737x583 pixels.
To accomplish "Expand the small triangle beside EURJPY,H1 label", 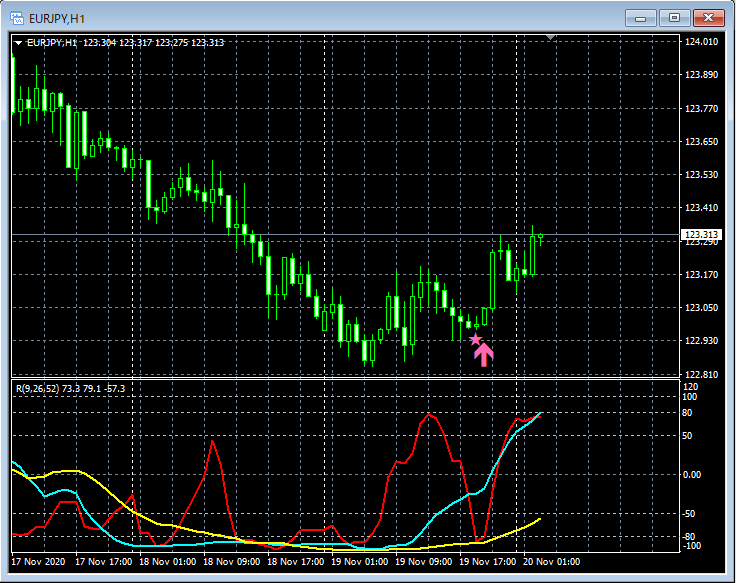I will [x=18, y=42].
